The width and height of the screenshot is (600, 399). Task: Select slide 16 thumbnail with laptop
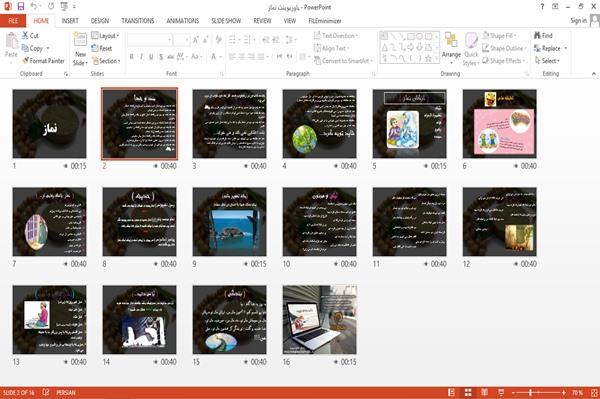pos(320,319)
